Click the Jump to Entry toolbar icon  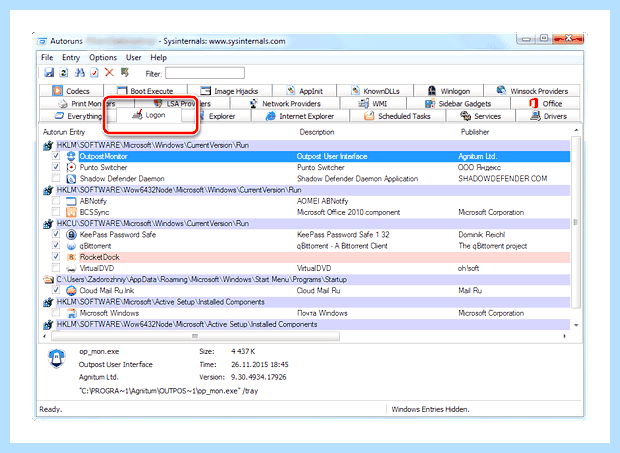[x=125, y=72]
